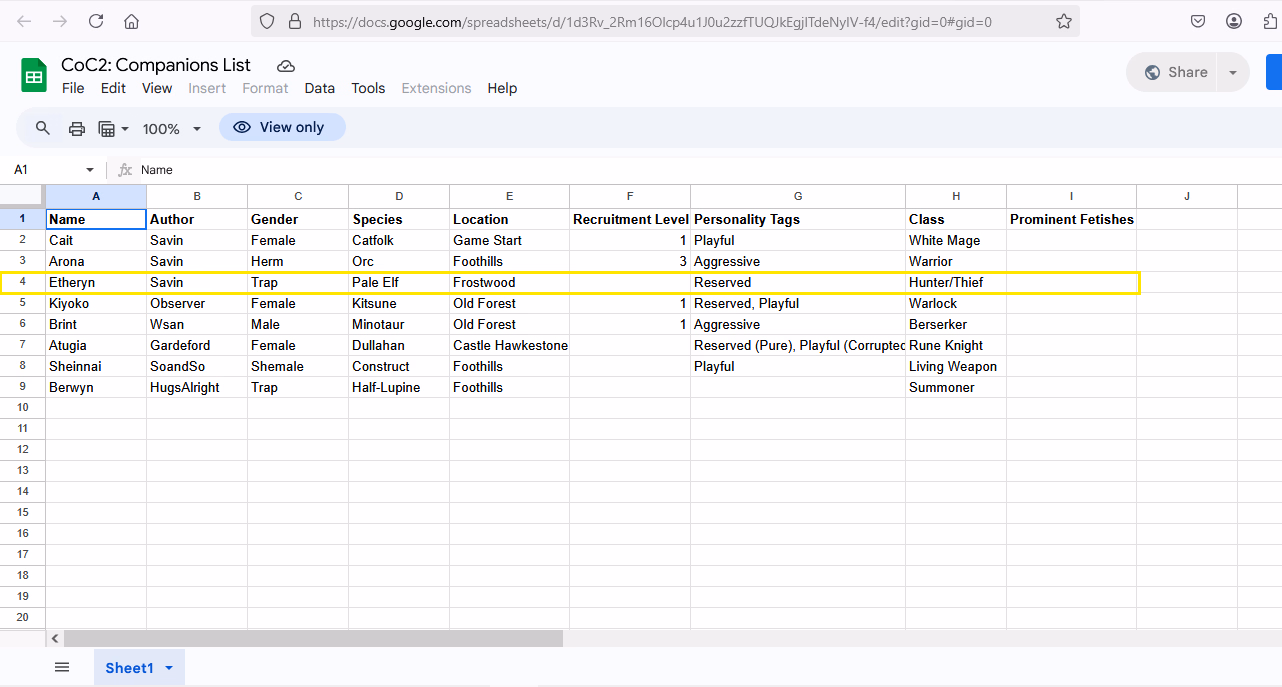Bookmark this page with the star icon

pyautogui.click(x=1064, y=21)
